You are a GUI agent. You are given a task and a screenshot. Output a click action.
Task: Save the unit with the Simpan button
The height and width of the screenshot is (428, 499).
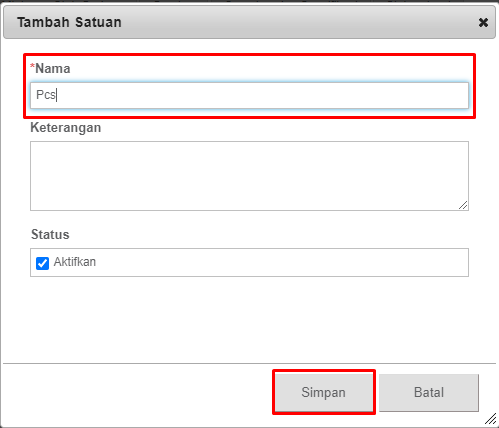click(x=323, y=392)
